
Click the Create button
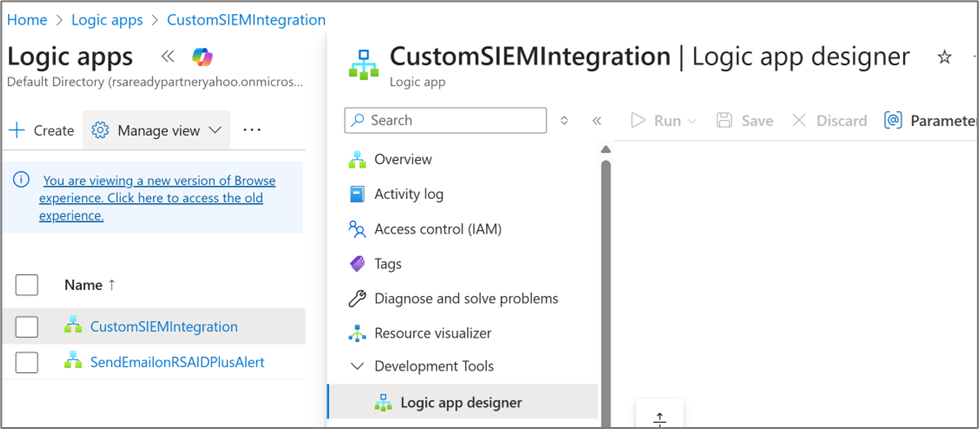41,131
